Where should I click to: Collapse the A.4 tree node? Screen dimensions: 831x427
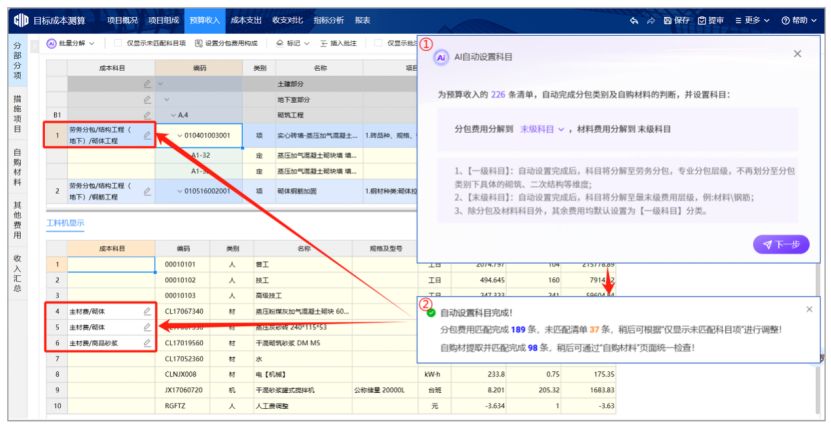click(175, 115)
